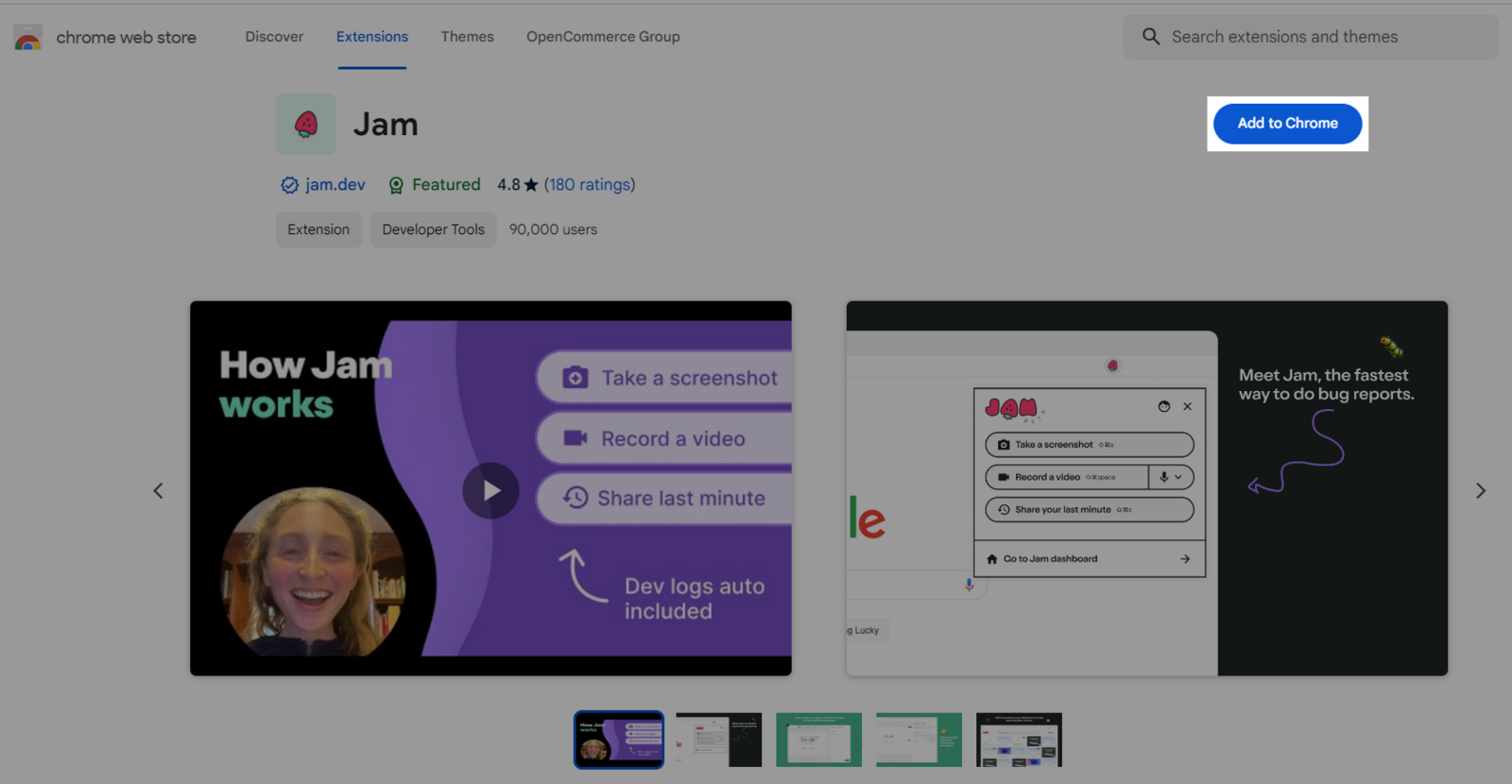Image resolution: width=1512 pixels, height=784 pixels.
Task: Click the Add to Chrome button
Action: pos(1287,124)
